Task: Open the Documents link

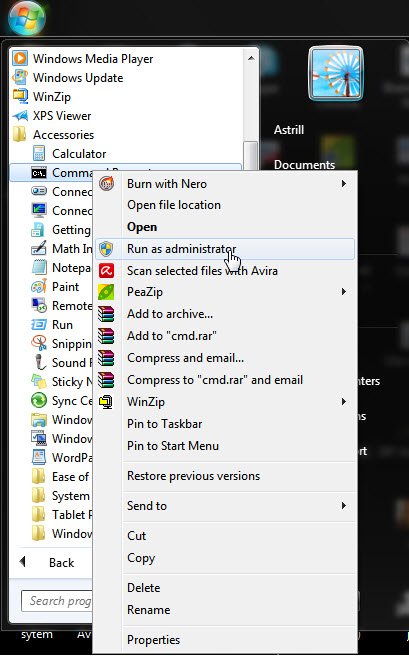Action: [304, 165]
